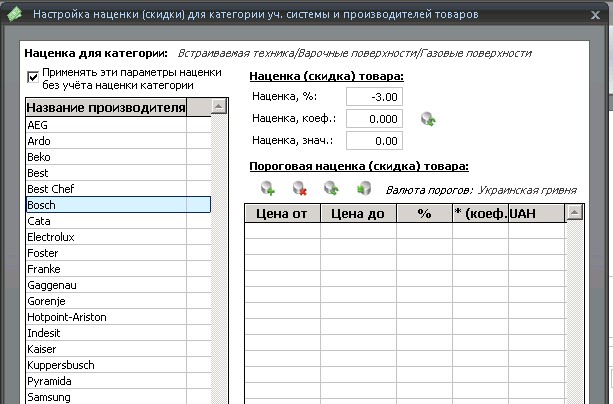The width and height of the screenshot is (613, 404).
Task: Select manufacturer Foster
Action: (118, 253)
